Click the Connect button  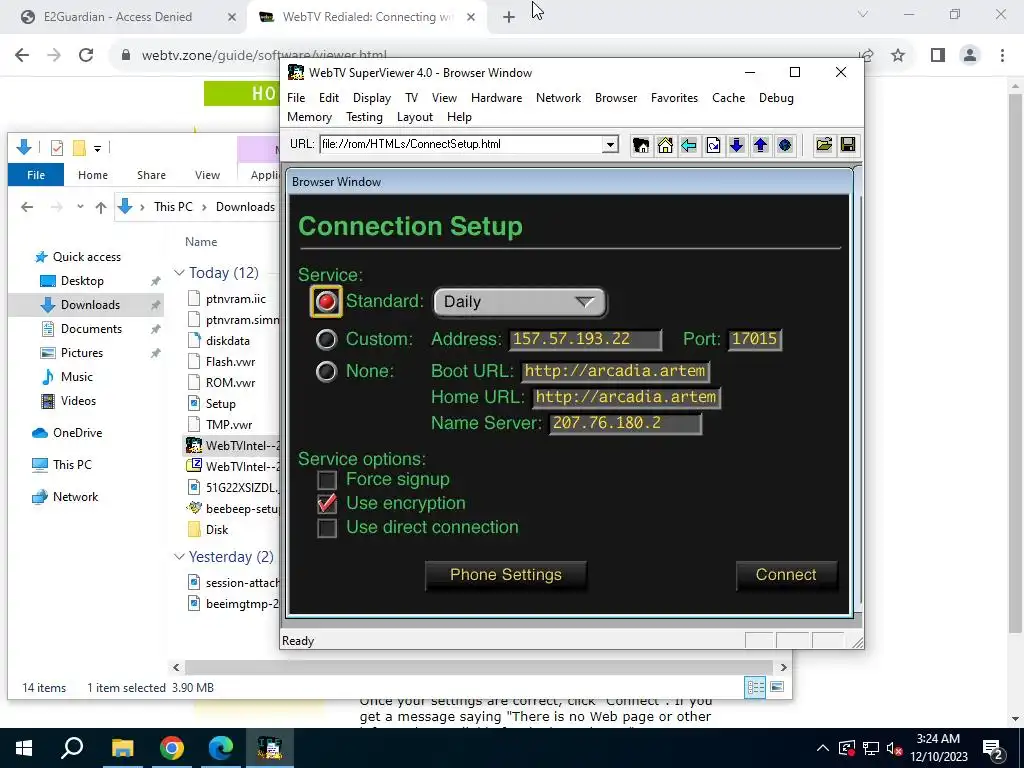point(786,575)
